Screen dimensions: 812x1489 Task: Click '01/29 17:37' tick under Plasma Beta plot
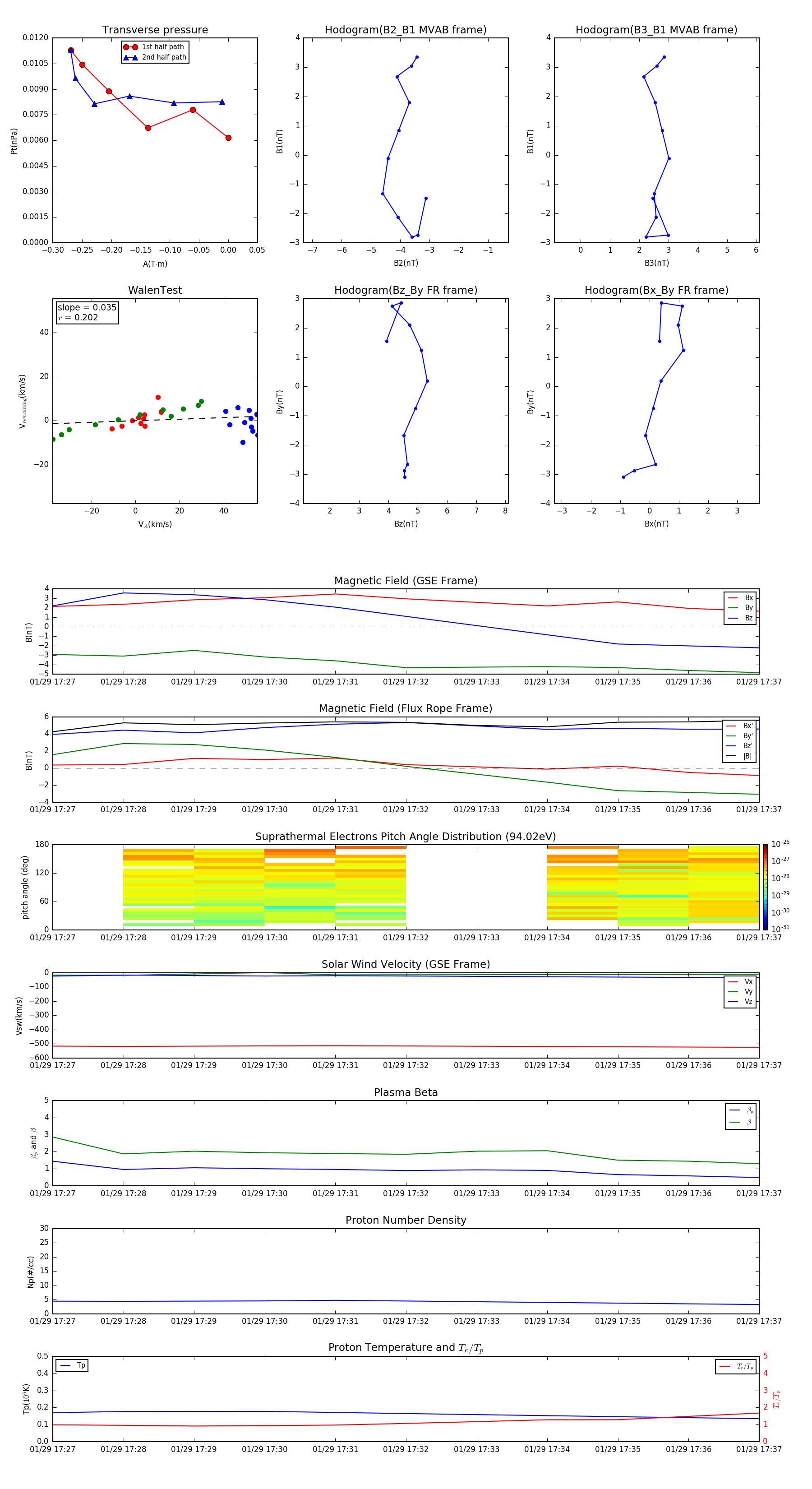[x=759, y=1193]
